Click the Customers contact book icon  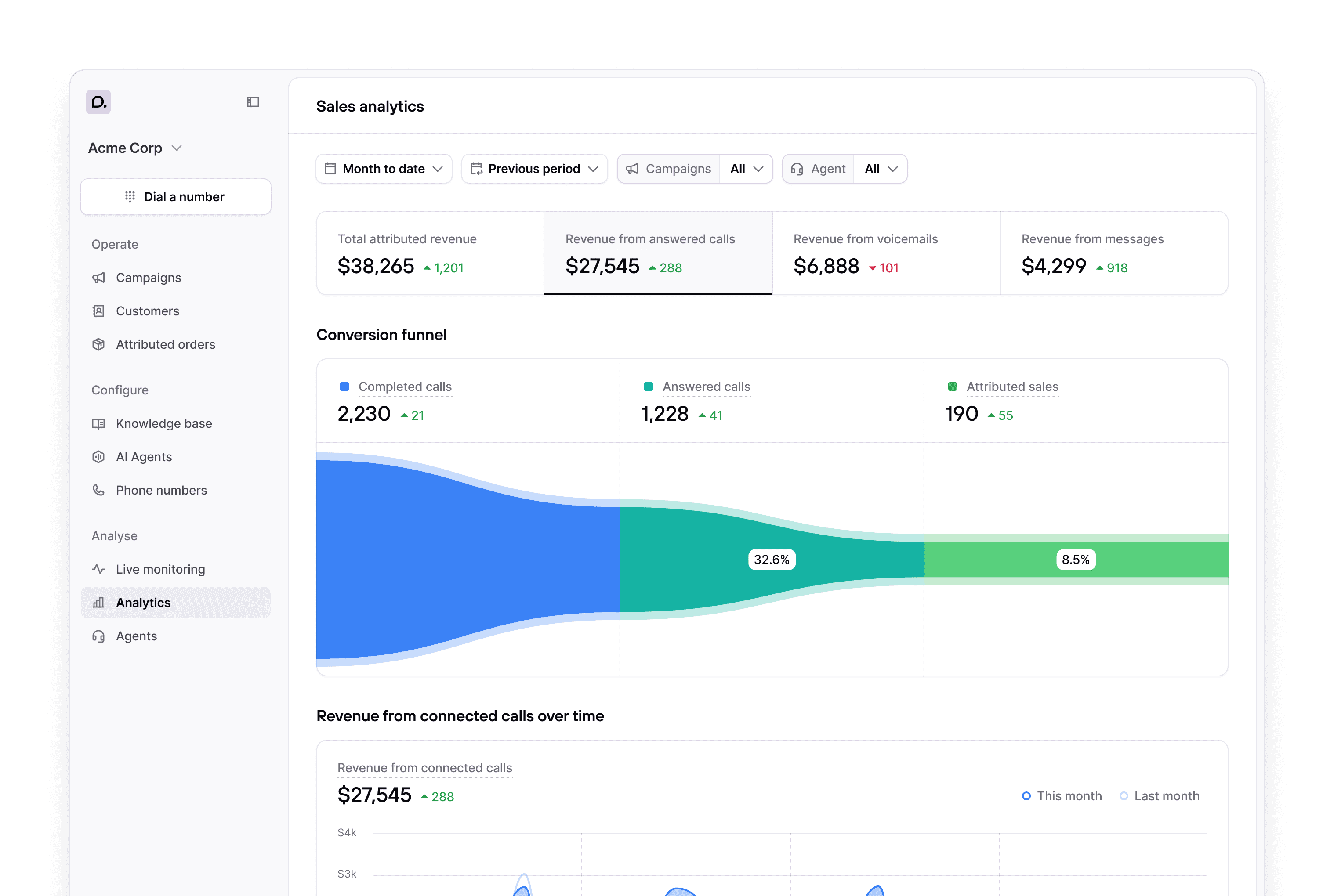pos(98,311)
